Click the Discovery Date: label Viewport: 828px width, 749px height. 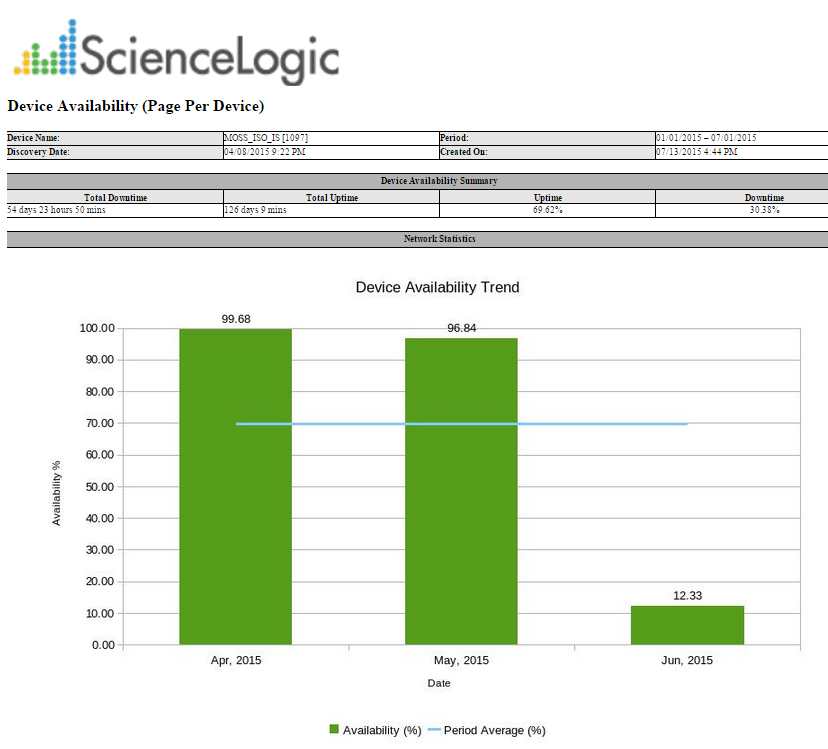pyautogui.click(x=38, y=152)
